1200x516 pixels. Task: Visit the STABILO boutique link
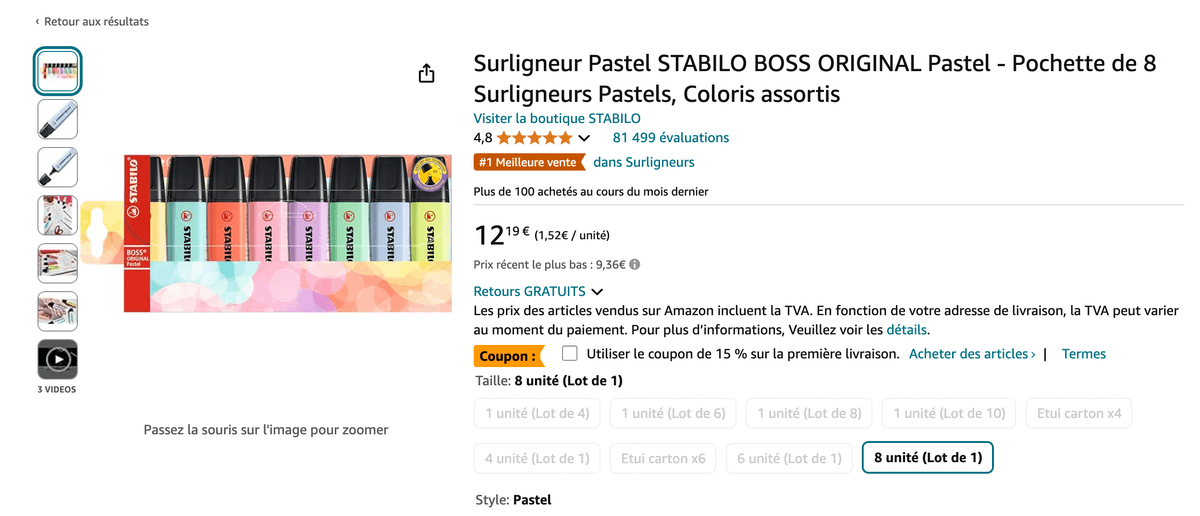(557, 118)
